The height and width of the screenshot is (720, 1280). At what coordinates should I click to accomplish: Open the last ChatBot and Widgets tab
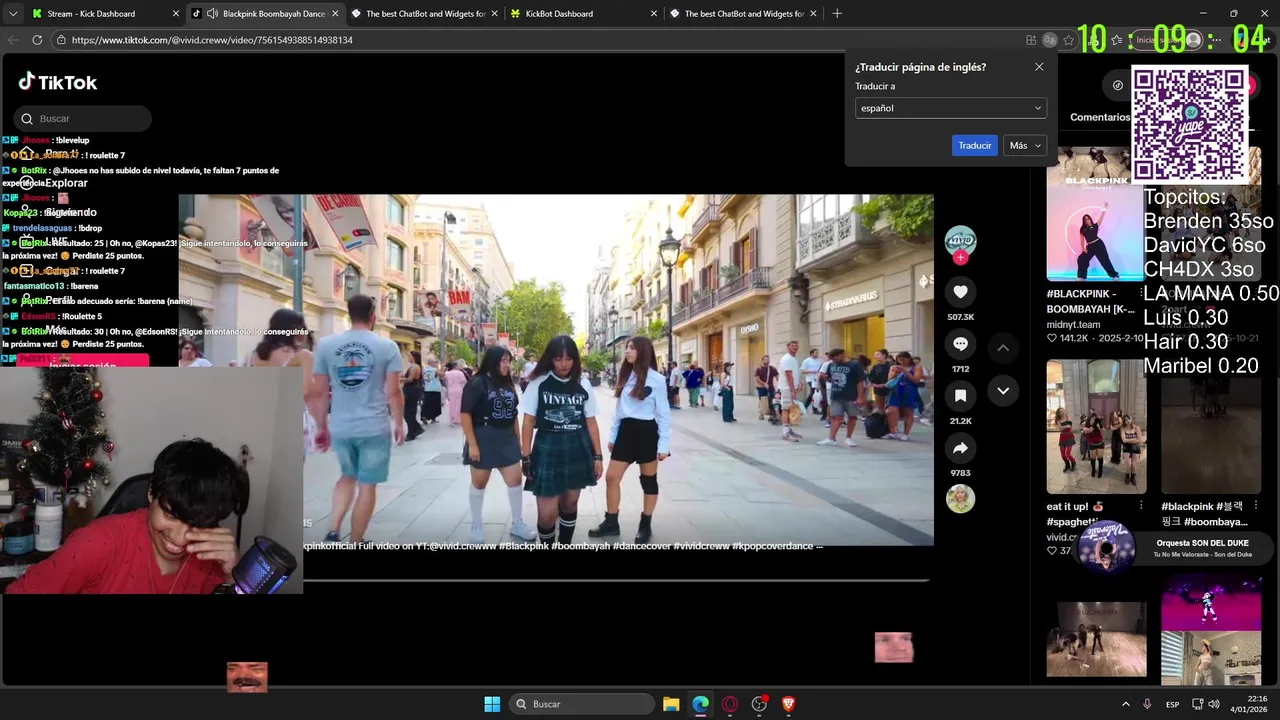744,14
